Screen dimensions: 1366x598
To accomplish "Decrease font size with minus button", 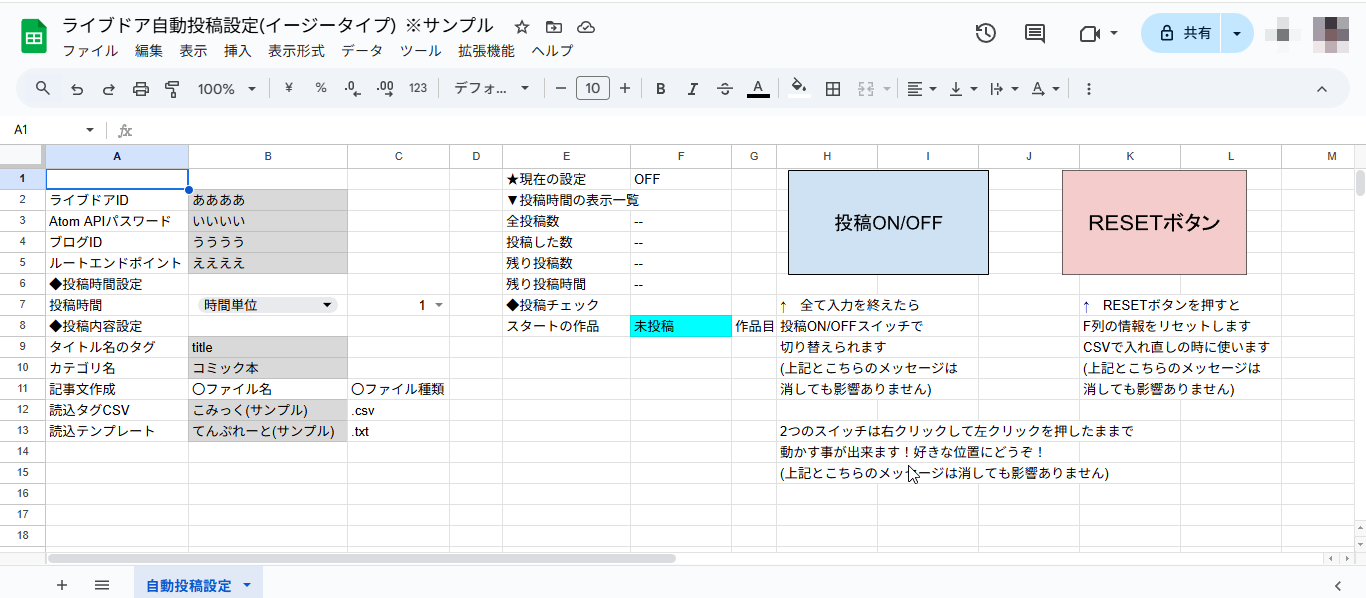I will (561, 88).
